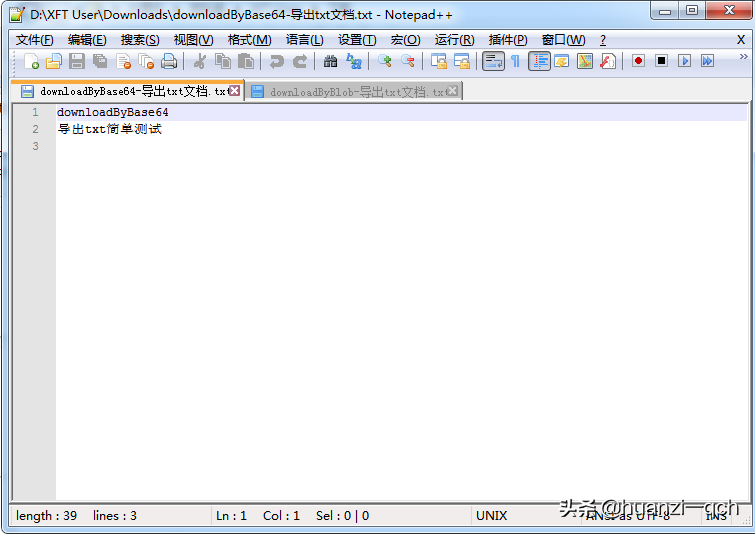Run macro multiple times icon
755x534 pixels.
pos(707,61)
